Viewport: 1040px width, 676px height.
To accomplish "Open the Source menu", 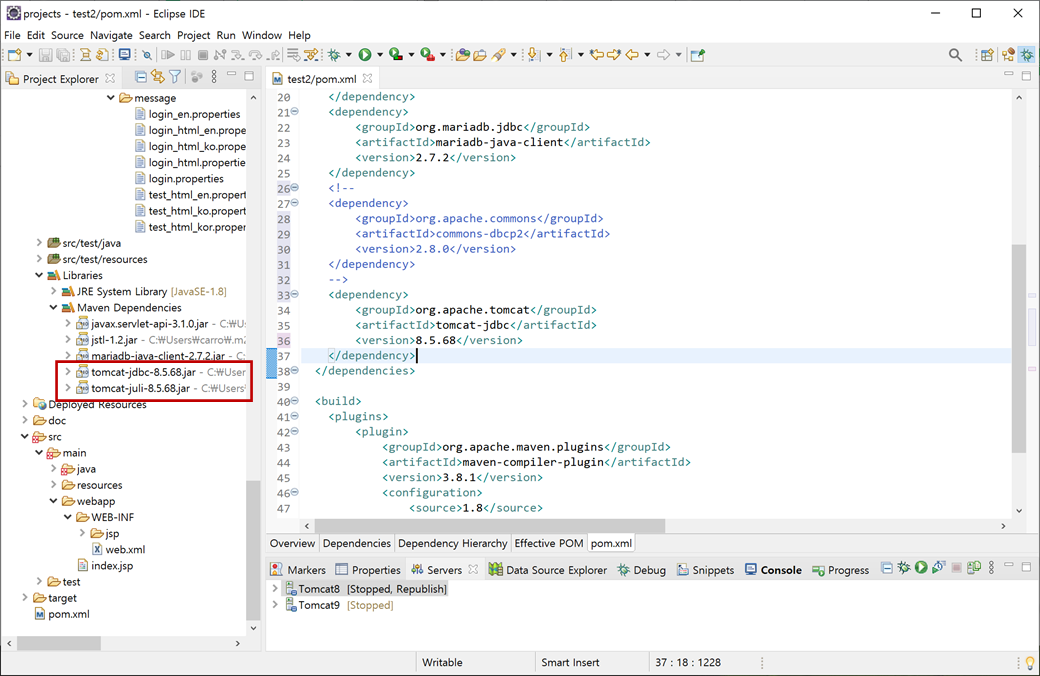I will [x=67, y=35].
